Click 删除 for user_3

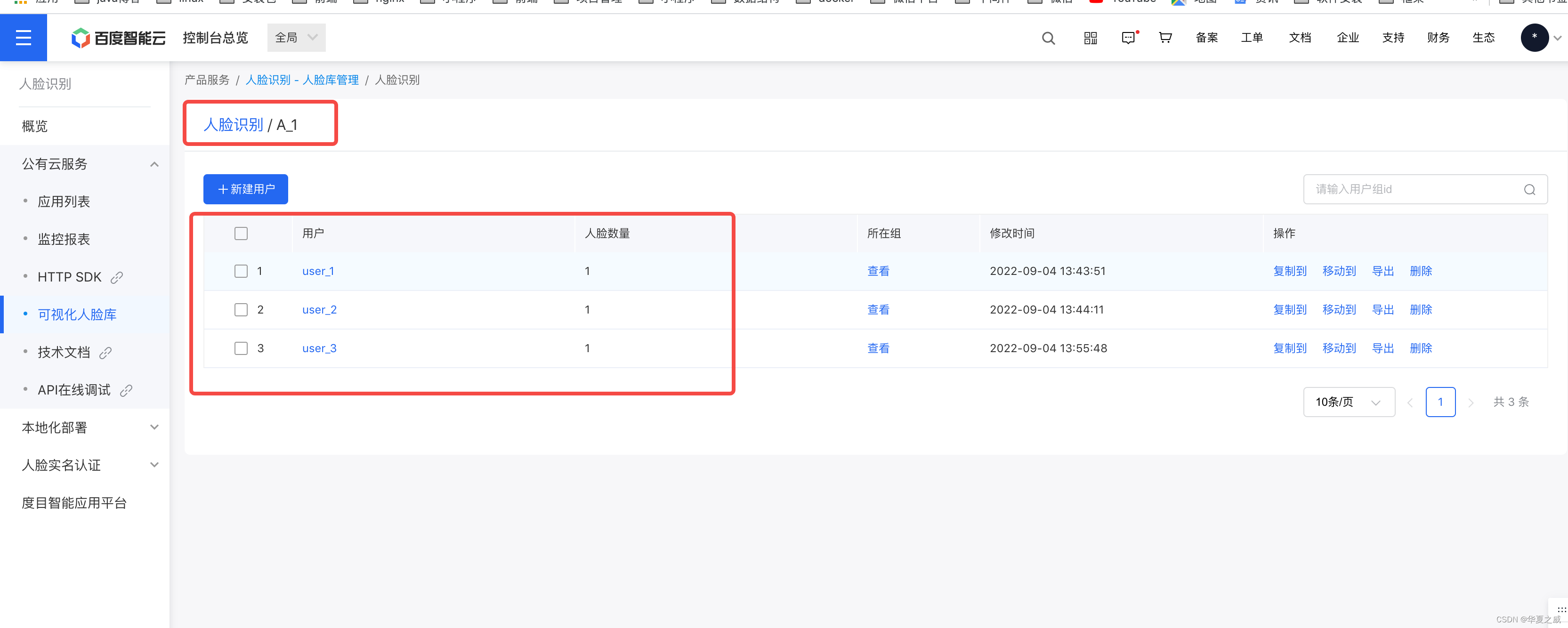coord(1421,348)
